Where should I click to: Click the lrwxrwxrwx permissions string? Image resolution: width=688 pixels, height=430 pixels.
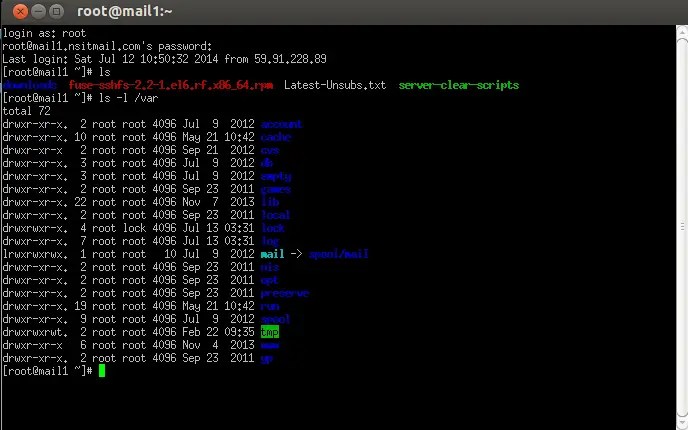[35, 254]
